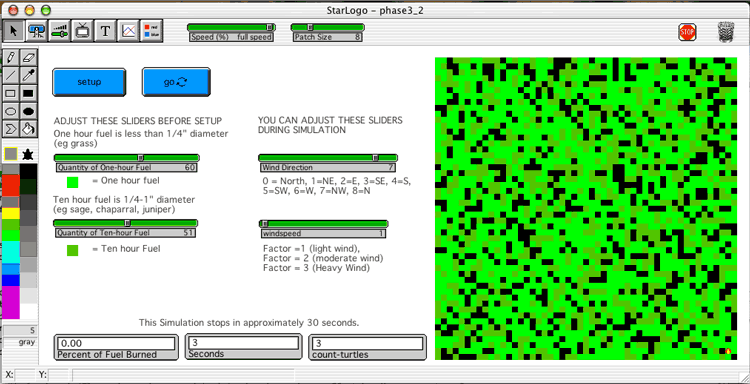Viewport: 750px width, 384px height.
Task: Select the outlined rectangle tool
Action: click(x=11, y=93)
